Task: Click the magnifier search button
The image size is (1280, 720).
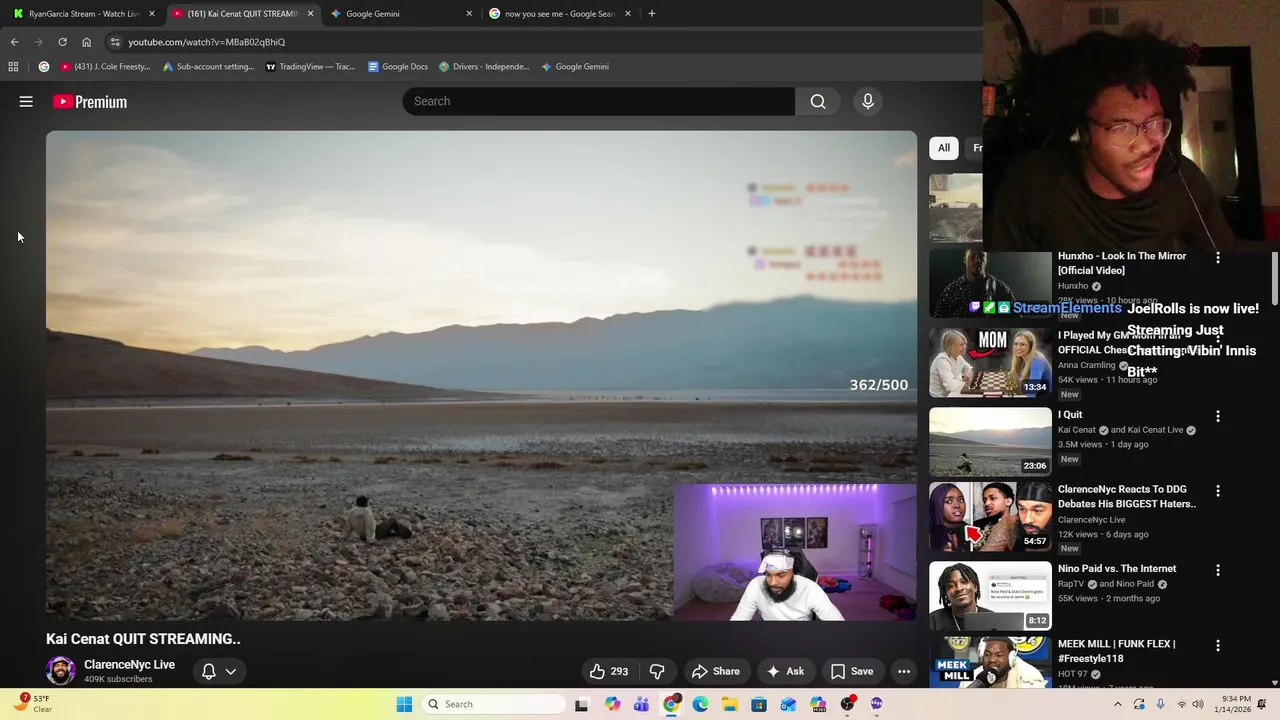Action: 818,101
